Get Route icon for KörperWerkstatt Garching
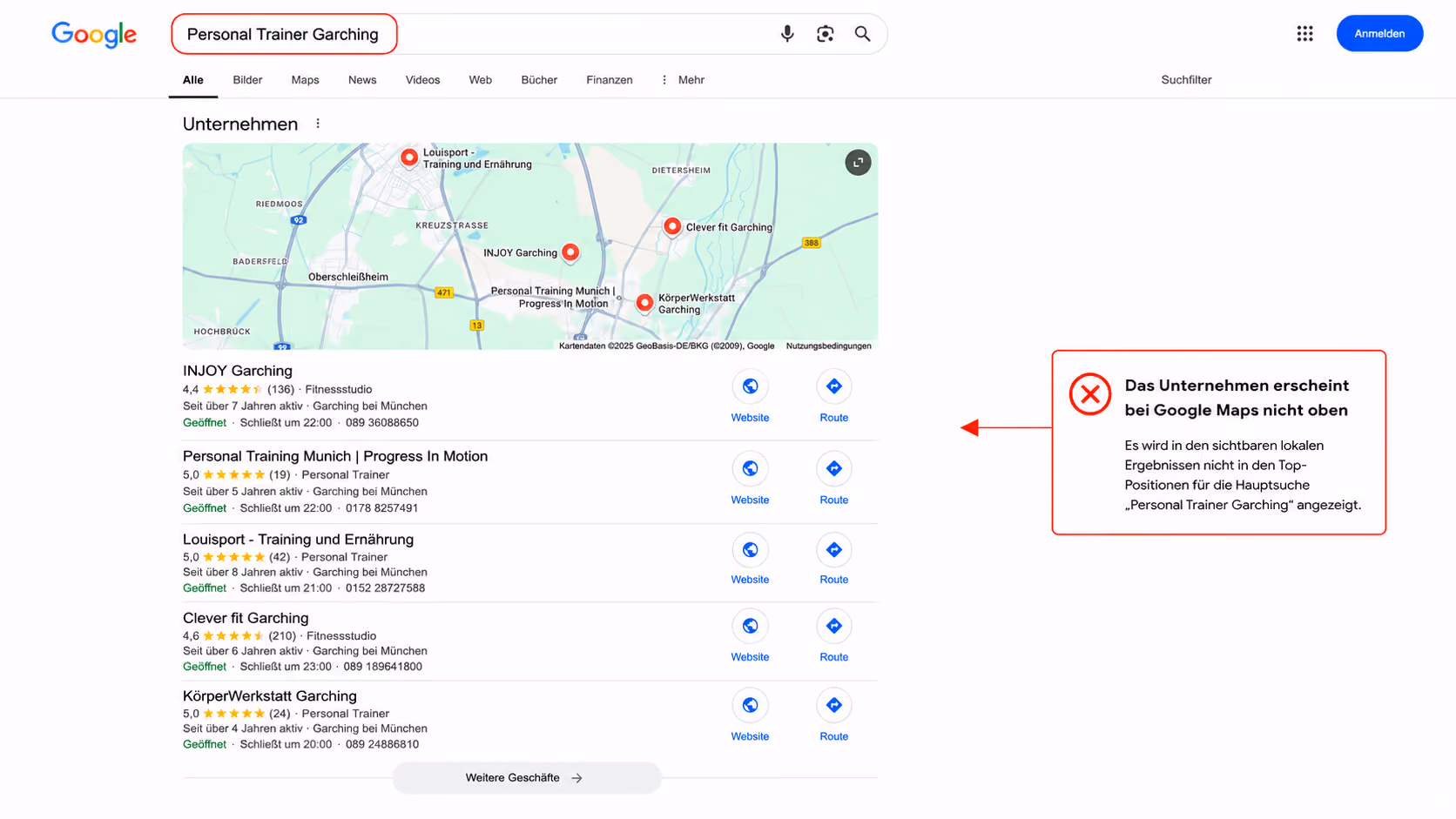1456x819 pixels. (833, 705)
